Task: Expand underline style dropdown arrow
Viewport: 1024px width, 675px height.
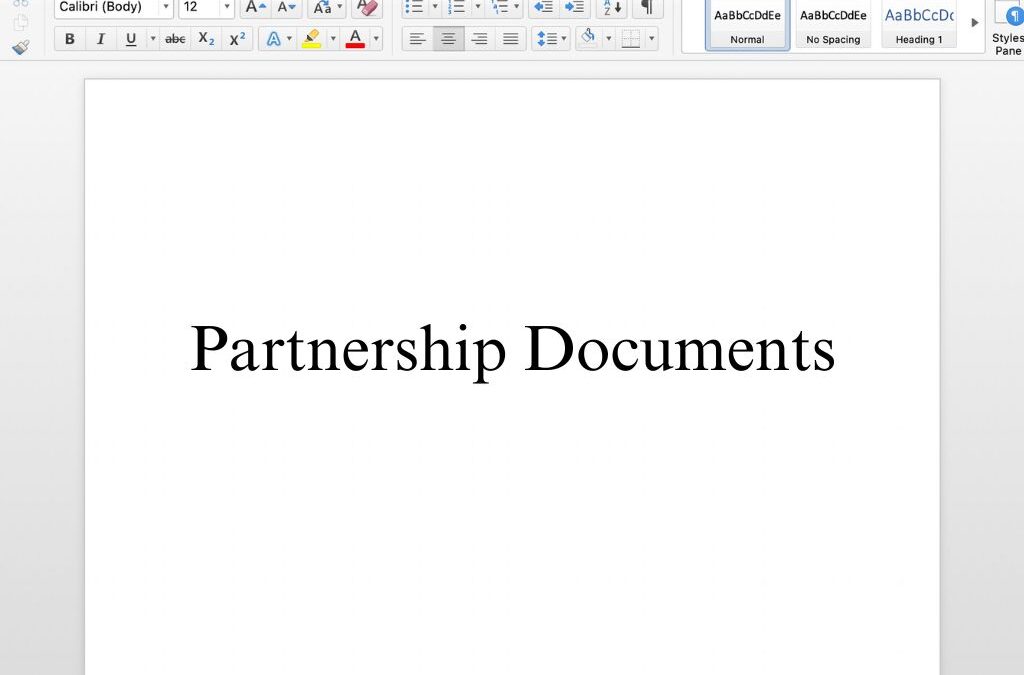Action: tap(153, 39)
